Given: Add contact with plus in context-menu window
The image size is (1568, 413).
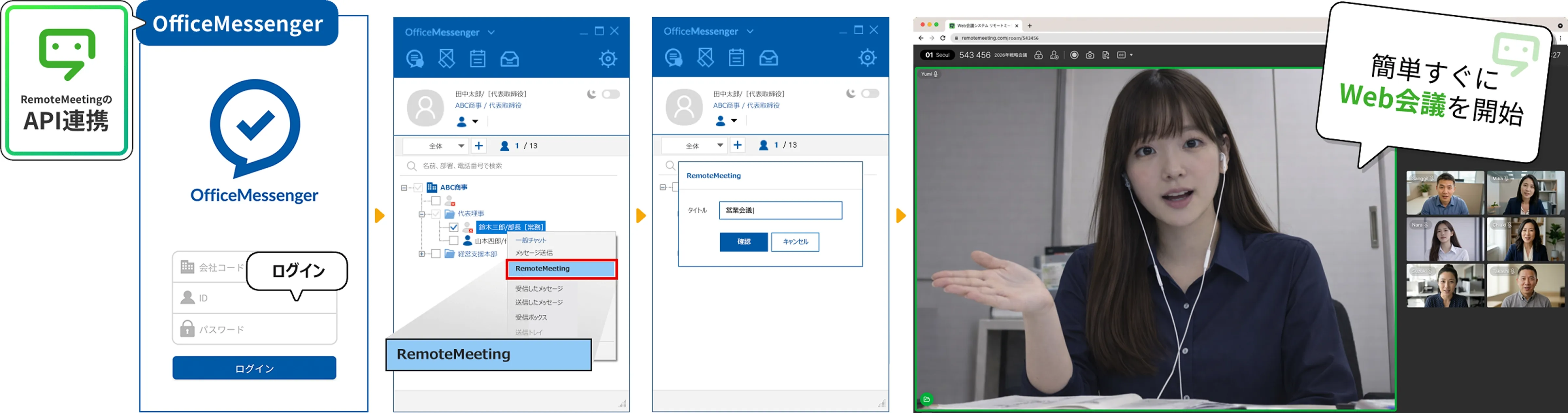Looking at the screenshot, I should click(479, 146).
